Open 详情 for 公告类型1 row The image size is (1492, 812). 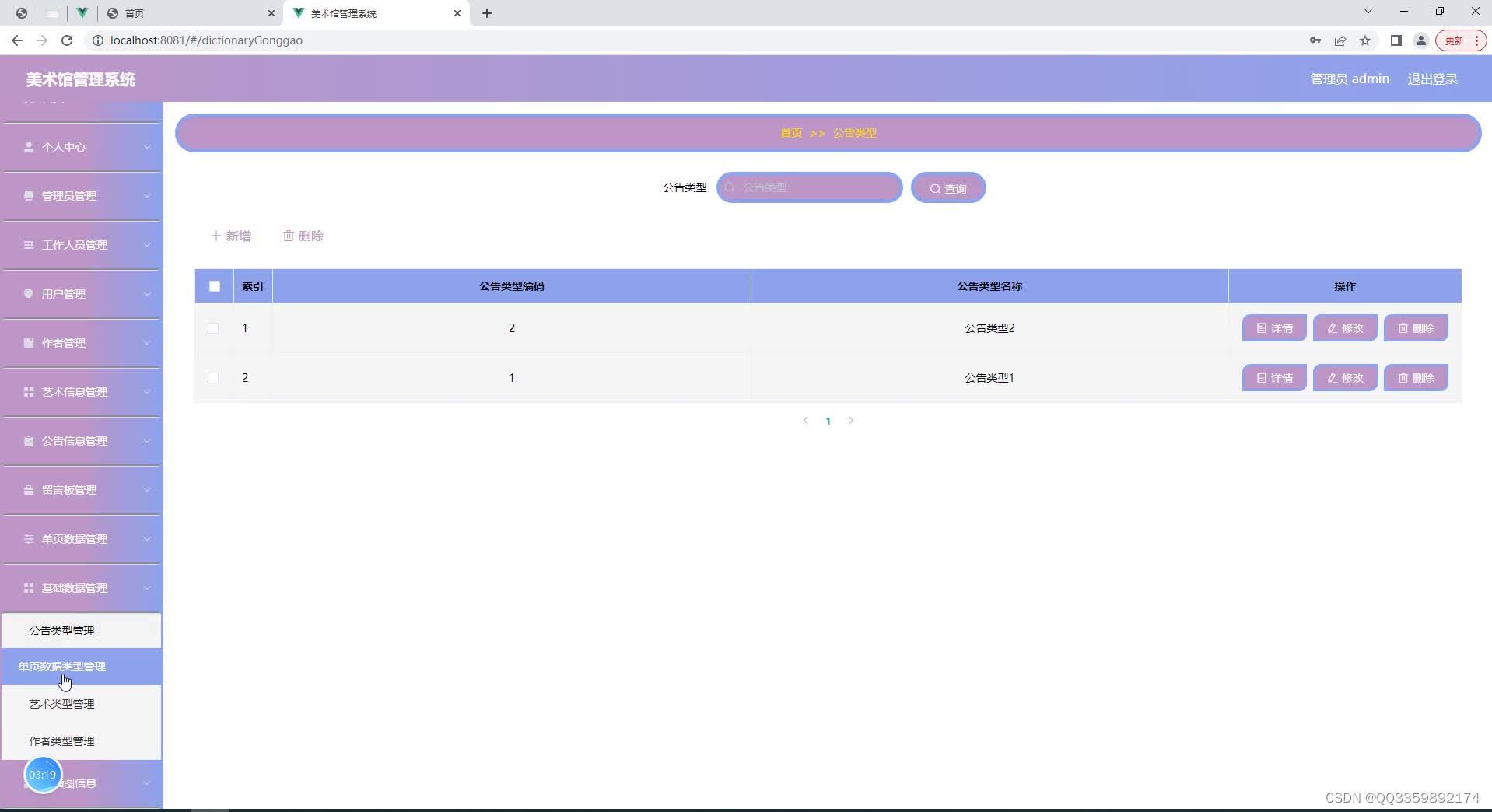point(1274,378)
